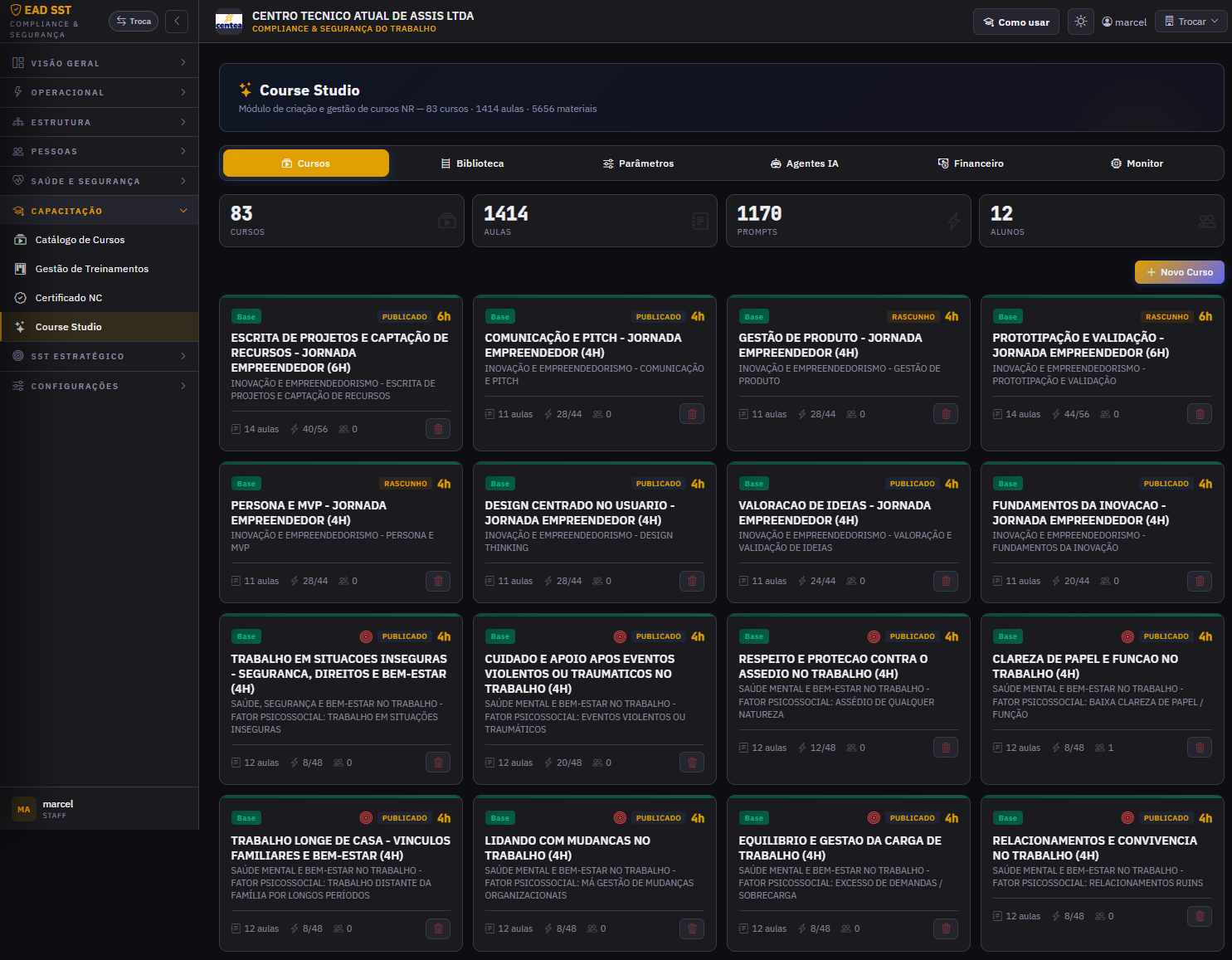Select Course Studio in sidebar
This screenshot has width=1232, height=960.
[x=99, y=327]
